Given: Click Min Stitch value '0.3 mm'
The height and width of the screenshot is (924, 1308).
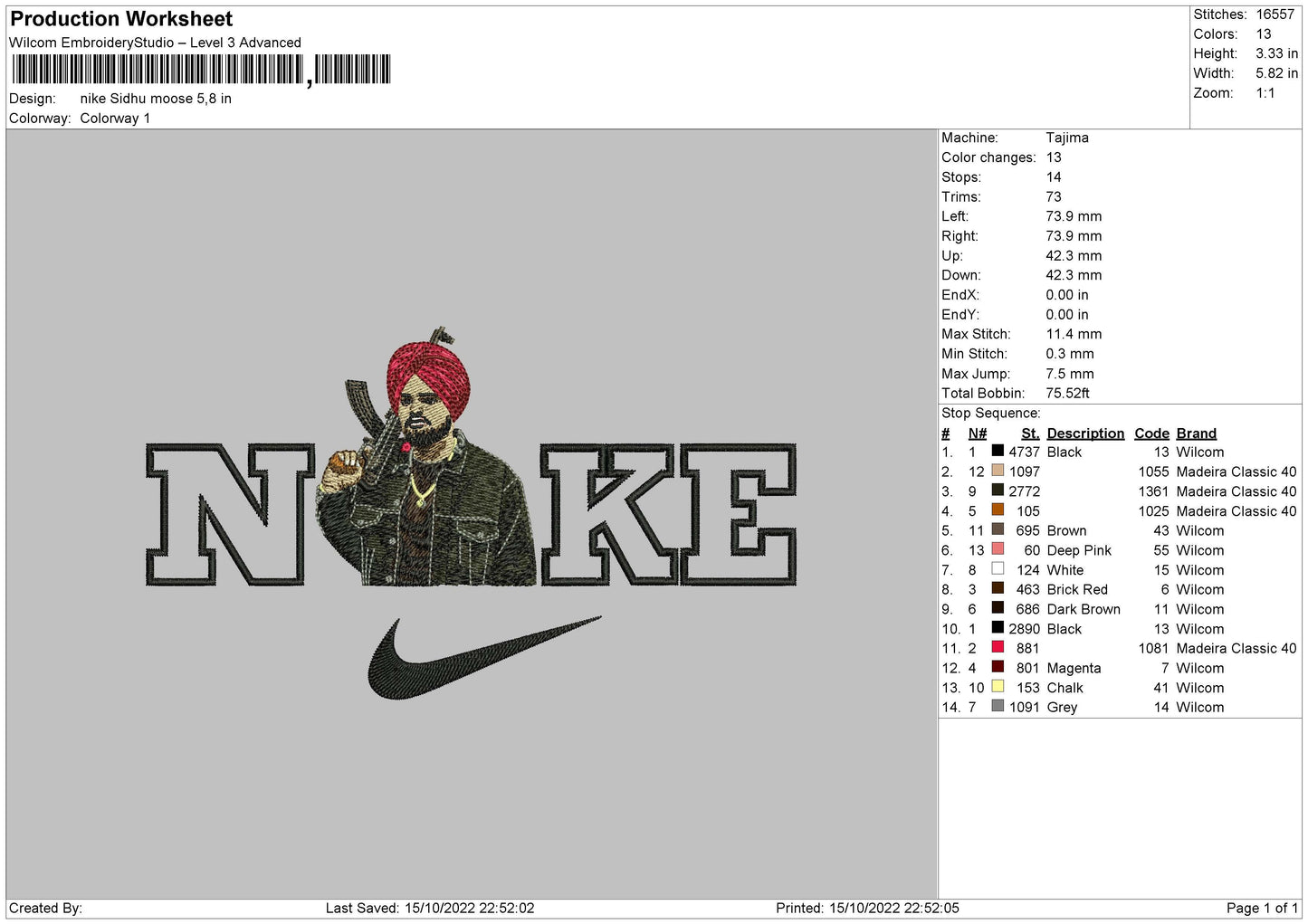Looking at the screenshot, I should 1070,354.
